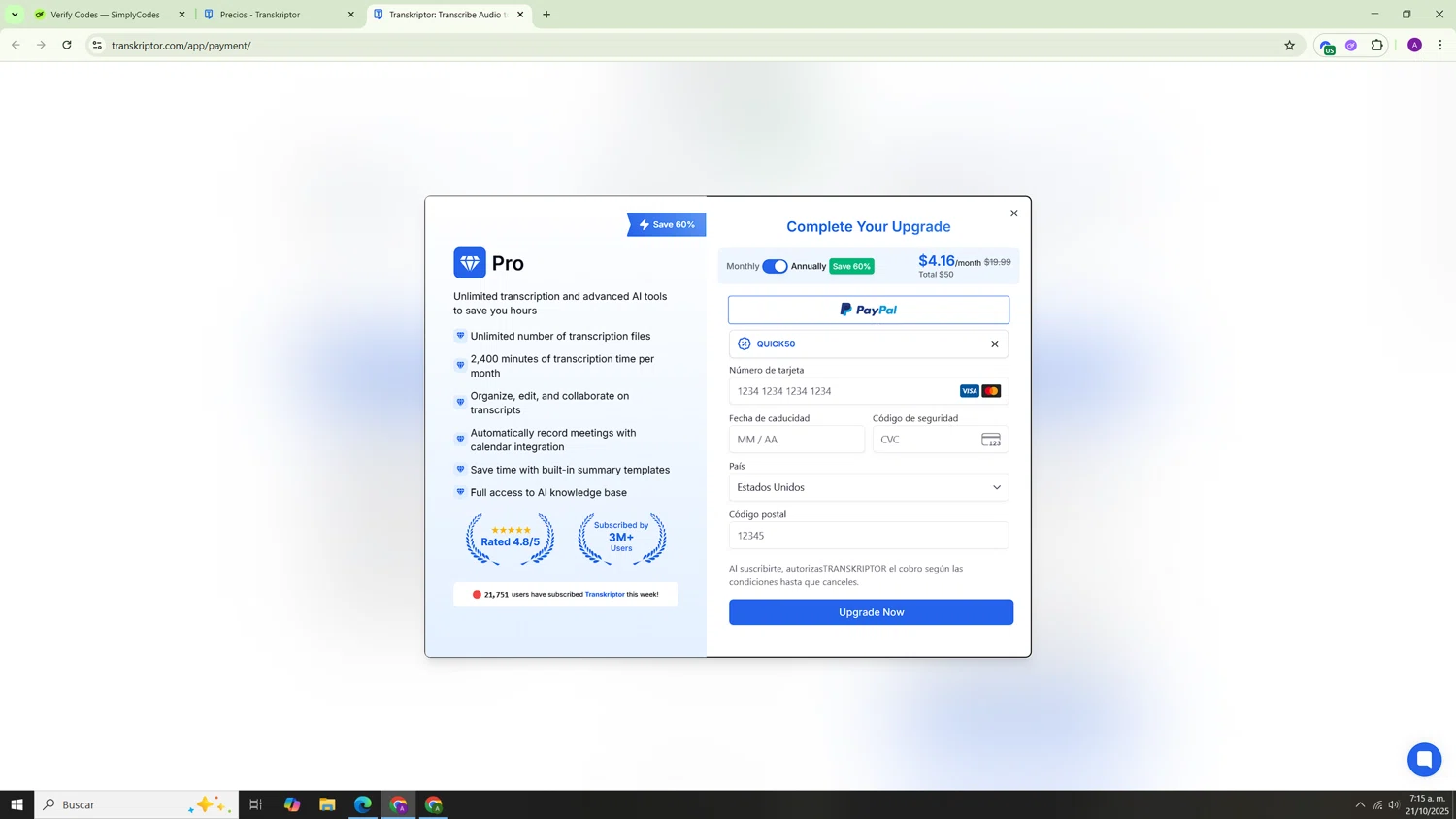1456x819 pixels.
Task: Open the network status icon
Action: tap(1377, 804)
